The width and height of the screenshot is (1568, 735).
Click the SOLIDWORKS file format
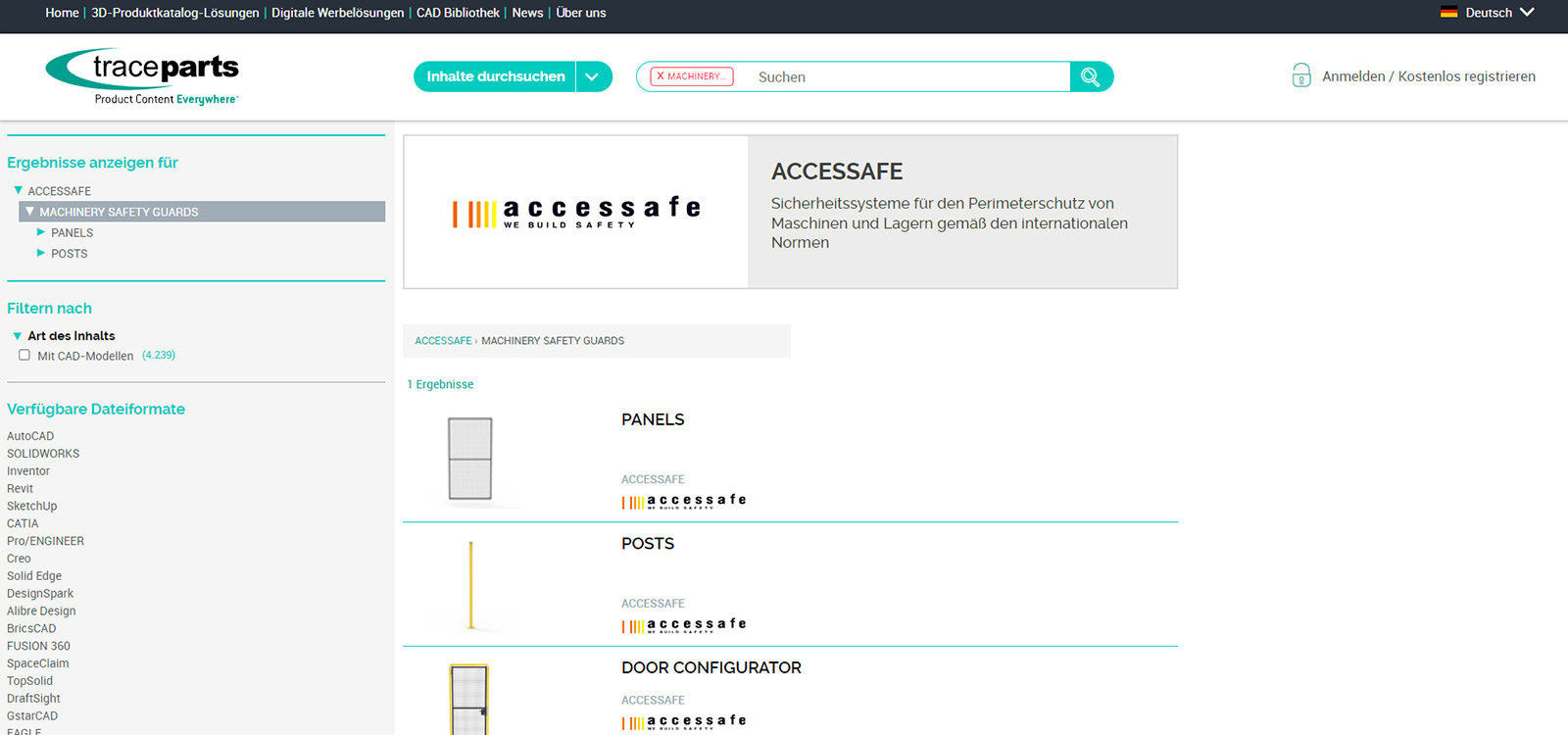coord(43,454)
